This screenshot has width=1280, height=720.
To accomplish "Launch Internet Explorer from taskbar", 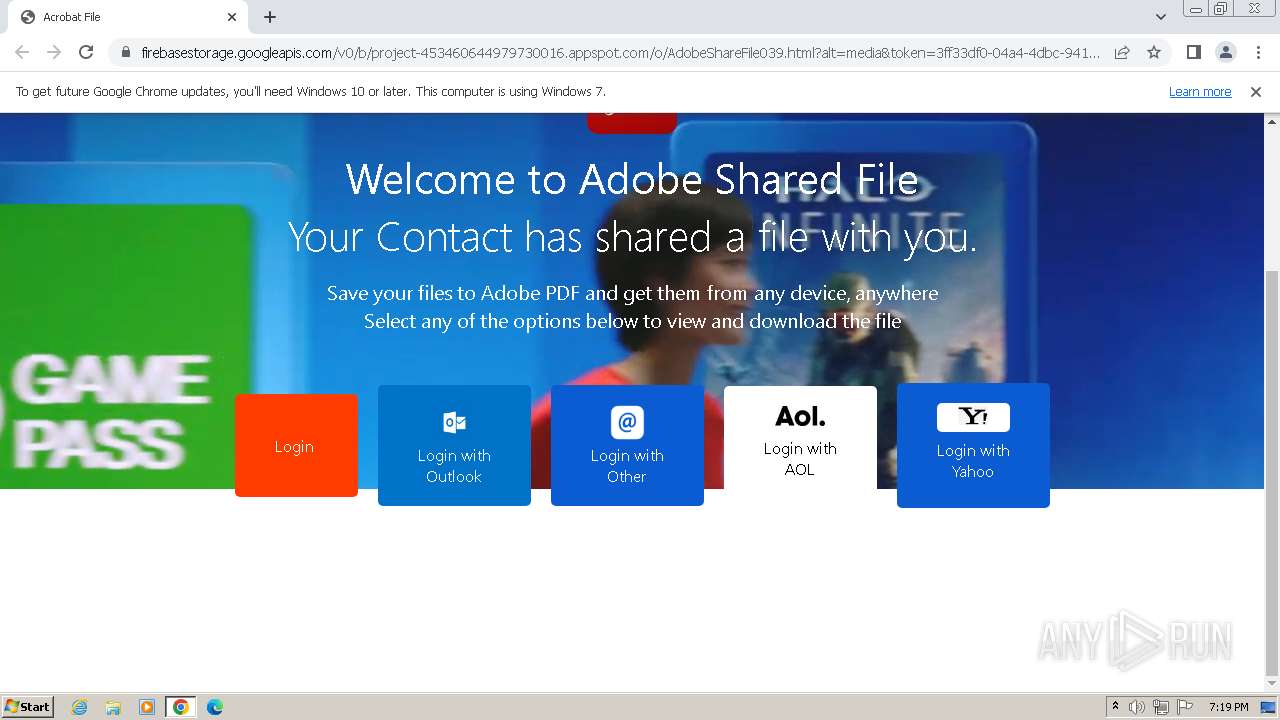I will pyautogui.click(x=80, y=707).
